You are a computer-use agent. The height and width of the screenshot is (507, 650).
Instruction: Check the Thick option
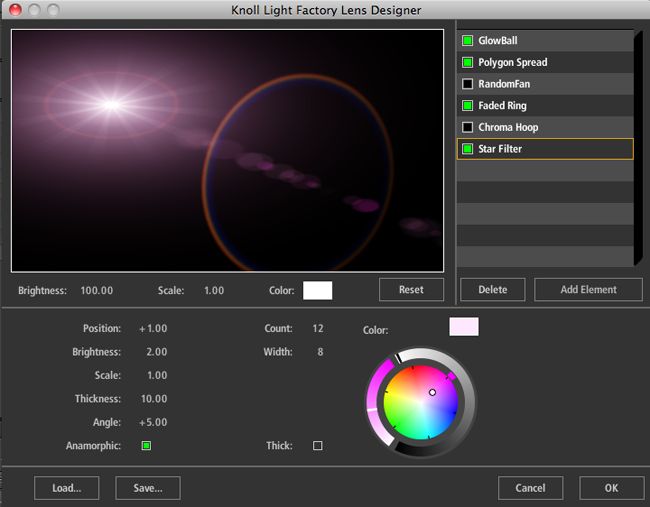[318, 446]
